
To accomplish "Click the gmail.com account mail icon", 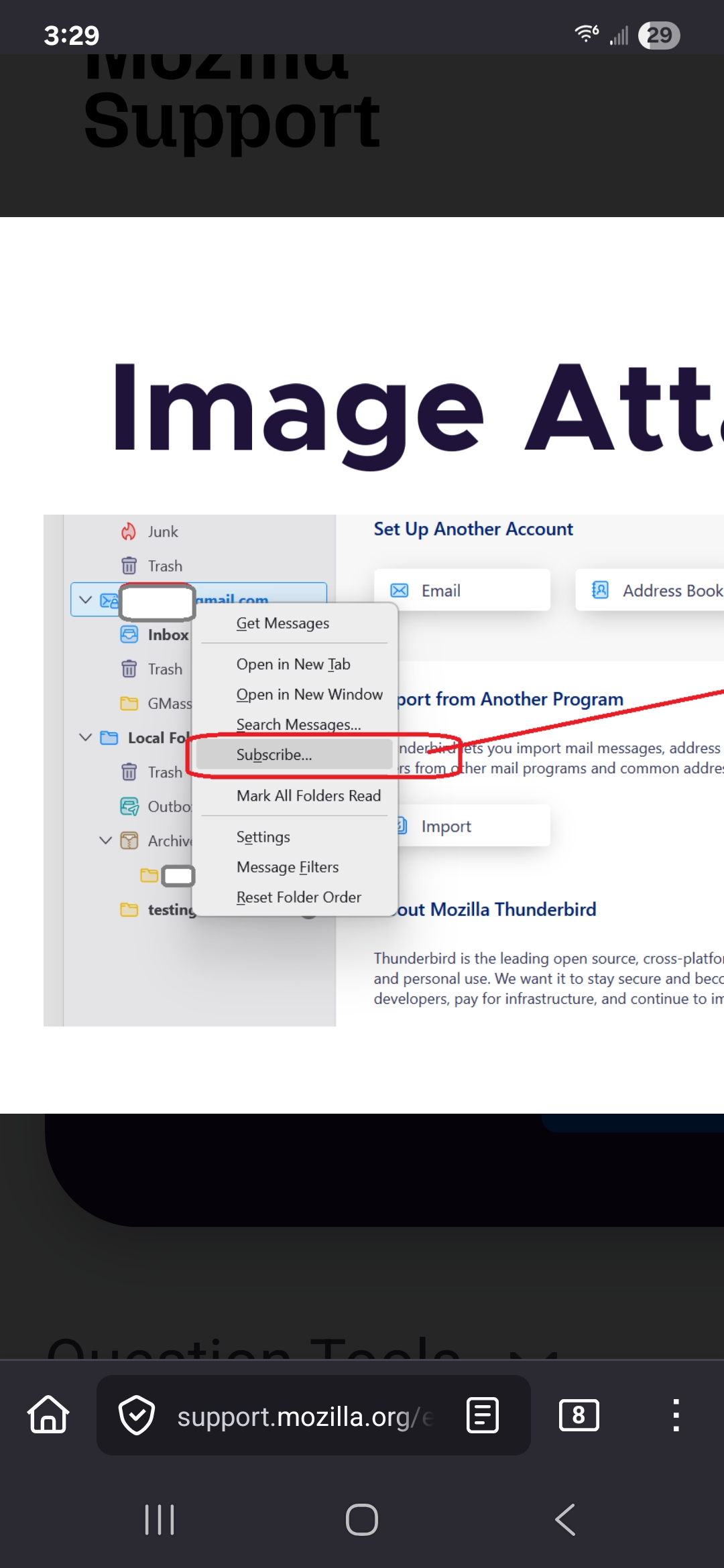I will click(109, 600).
